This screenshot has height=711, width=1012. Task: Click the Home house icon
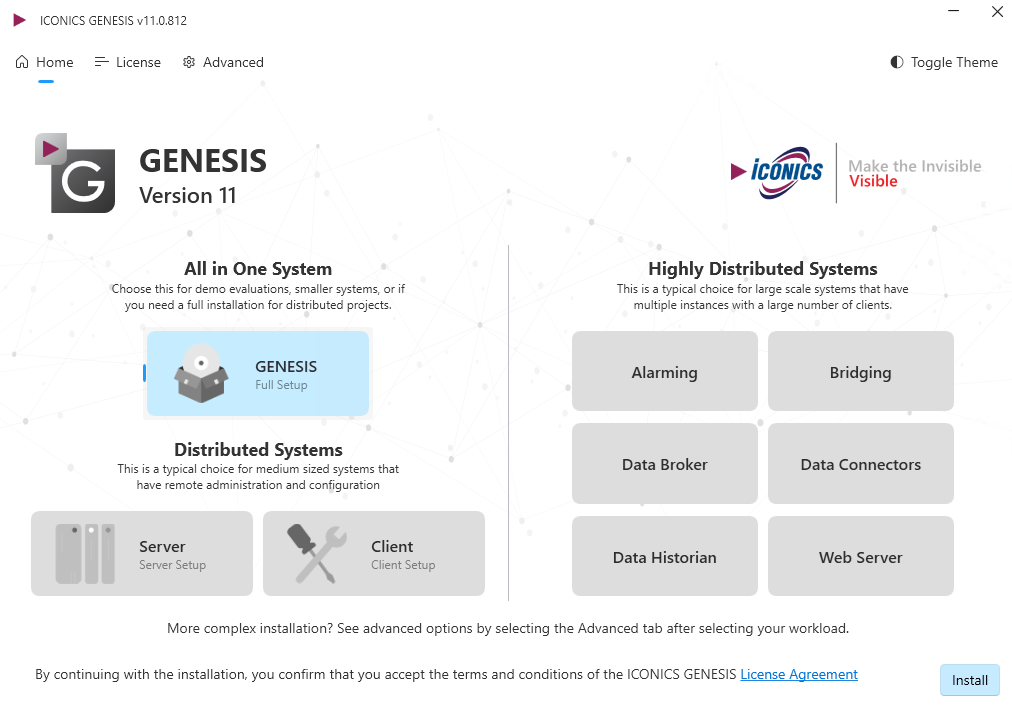point(22,62)
